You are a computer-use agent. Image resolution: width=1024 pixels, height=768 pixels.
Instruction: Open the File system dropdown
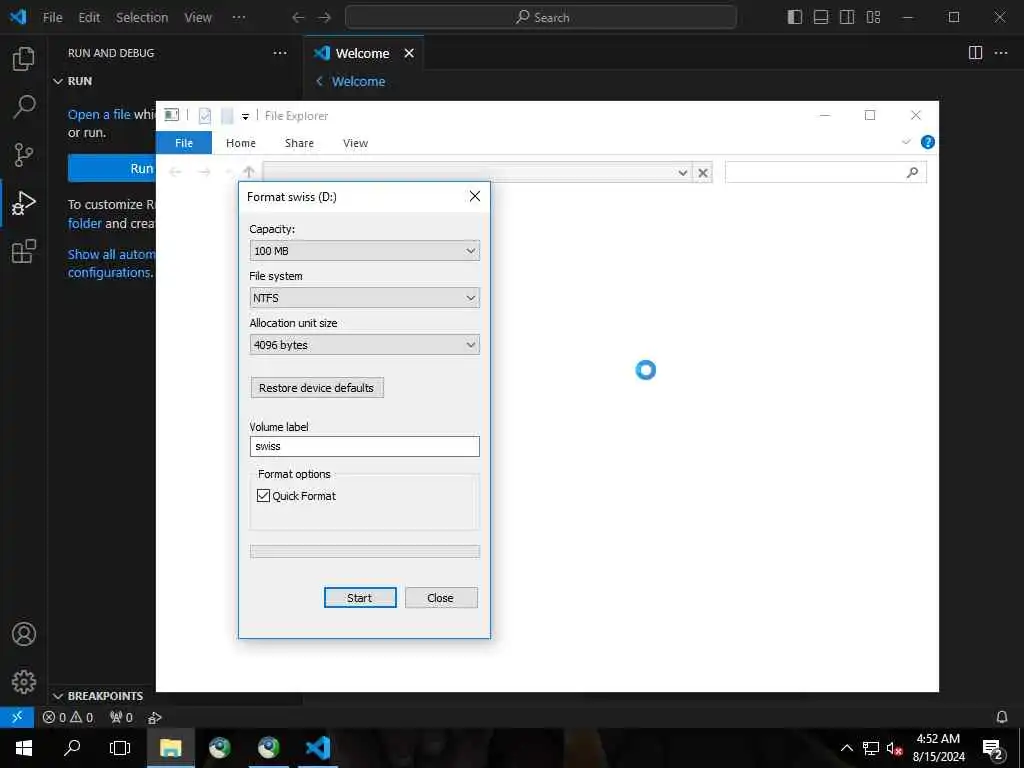(x=364, y=298)
